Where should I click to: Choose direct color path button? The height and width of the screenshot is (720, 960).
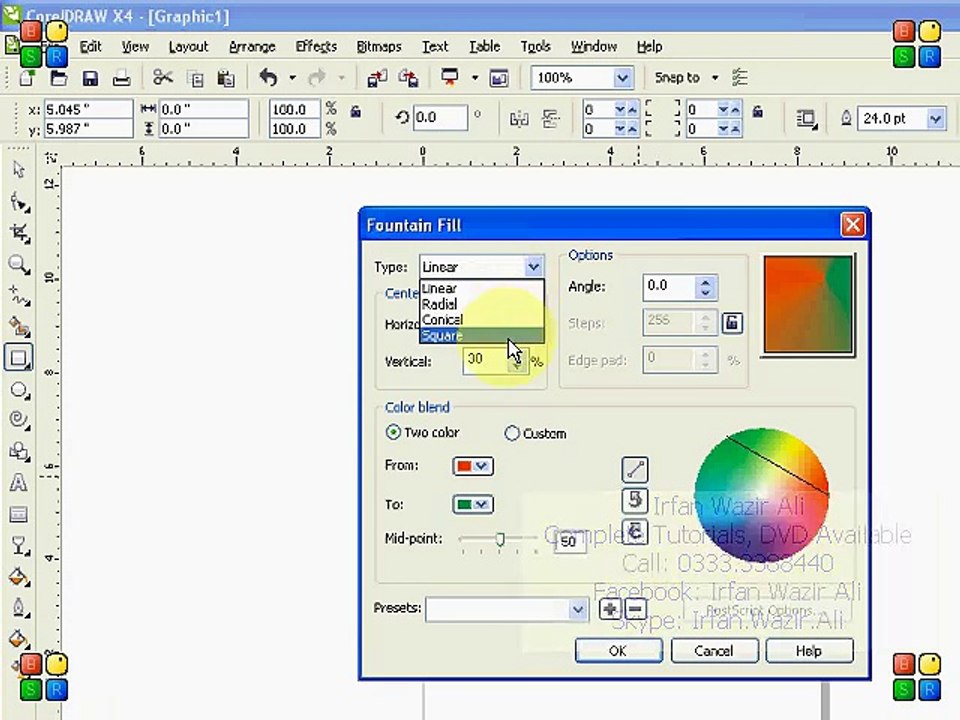coord(635,470)
